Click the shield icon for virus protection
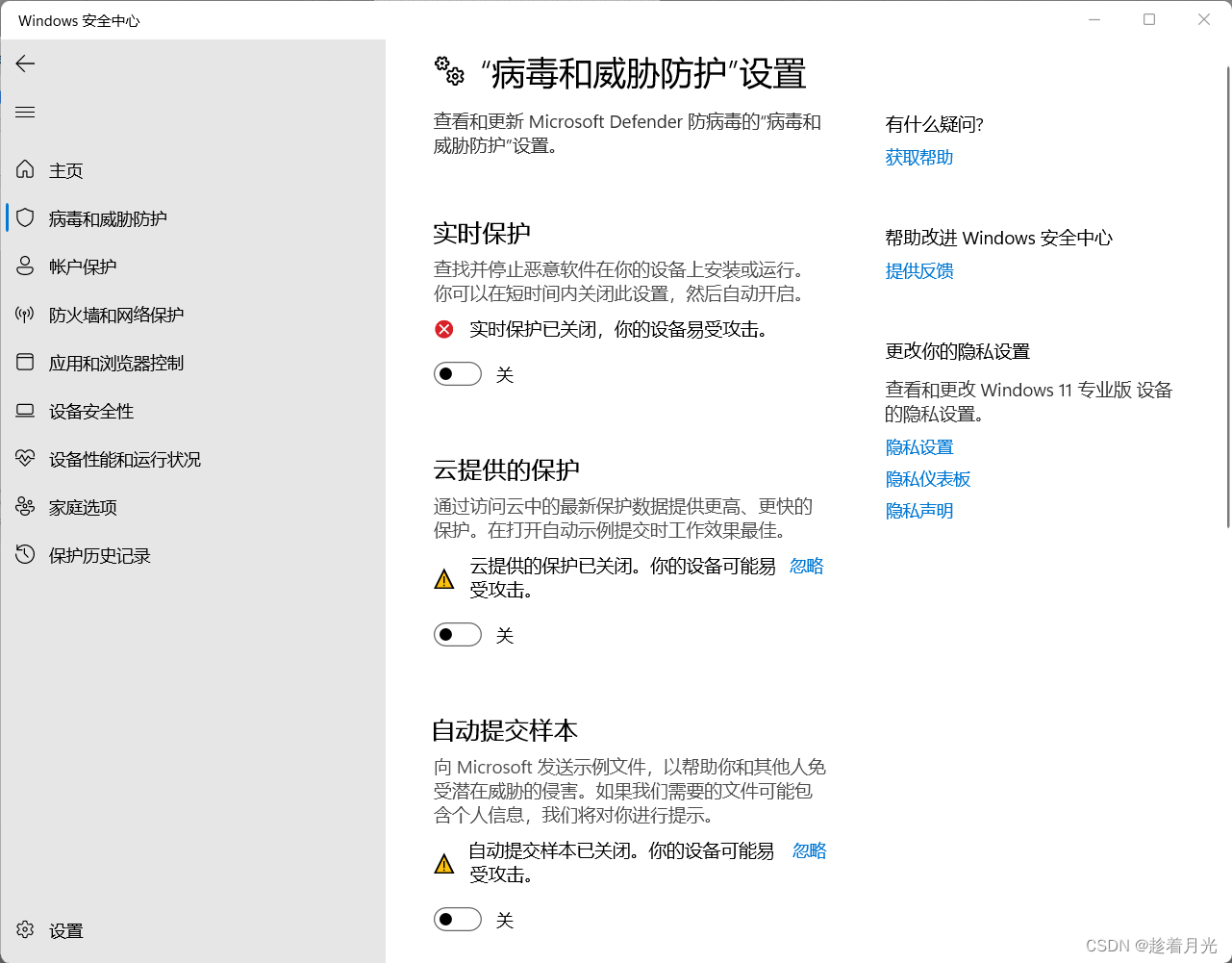Image resolution: width=1232 pixels, height=963 pixels. click(26, 218)
